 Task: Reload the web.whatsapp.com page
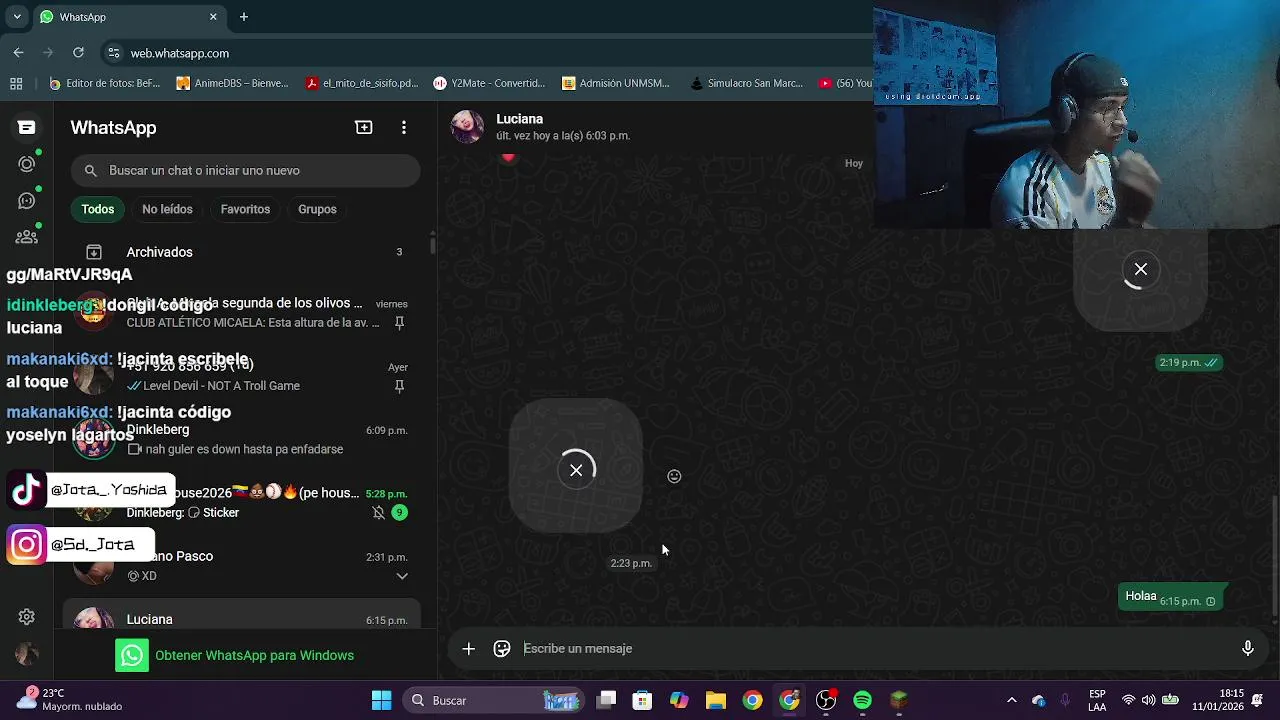78,53
